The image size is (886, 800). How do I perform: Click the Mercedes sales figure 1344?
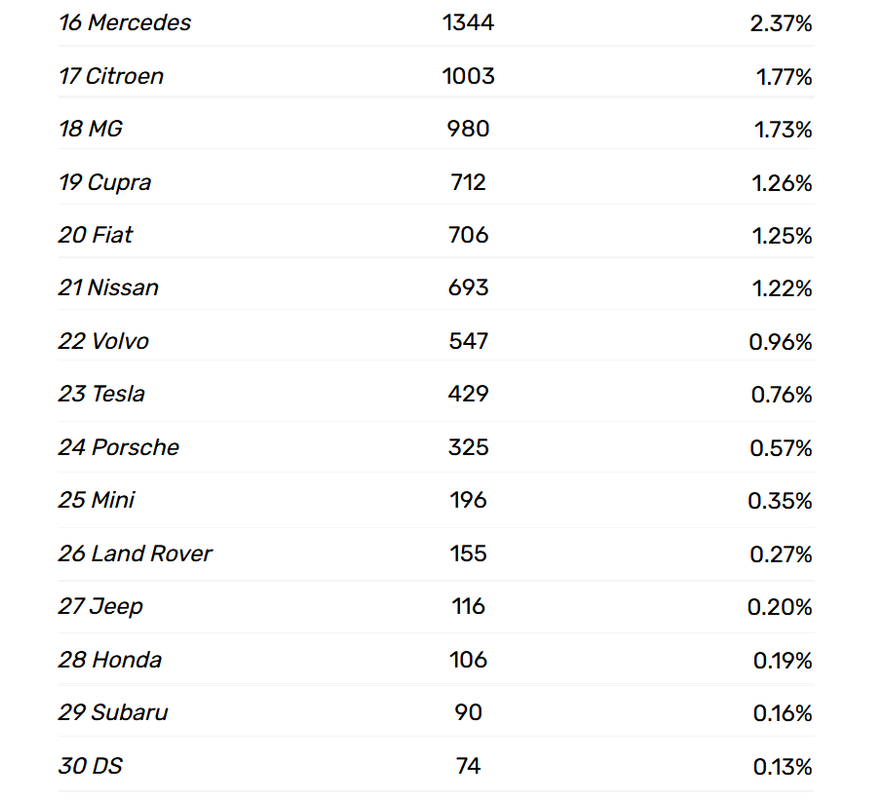point(468,23)
